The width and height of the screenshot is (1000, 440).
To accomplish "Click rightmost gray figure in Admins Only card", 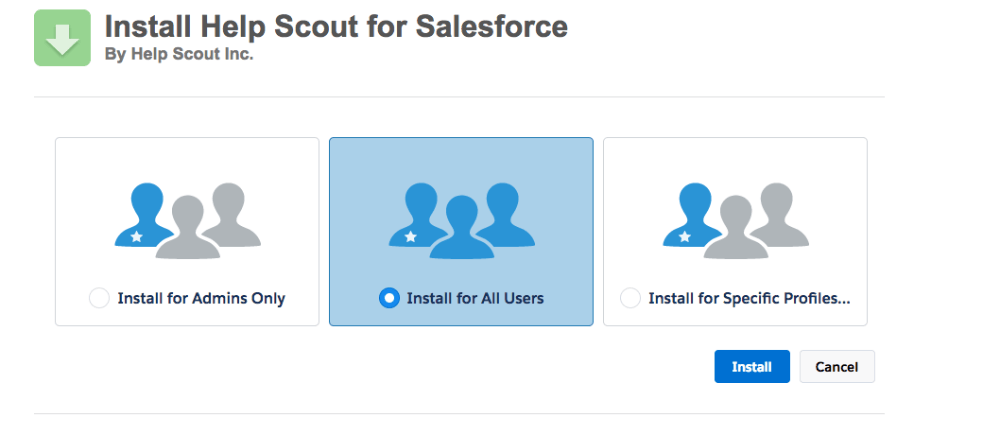I will pyautogui.click(x=226, y=213).
